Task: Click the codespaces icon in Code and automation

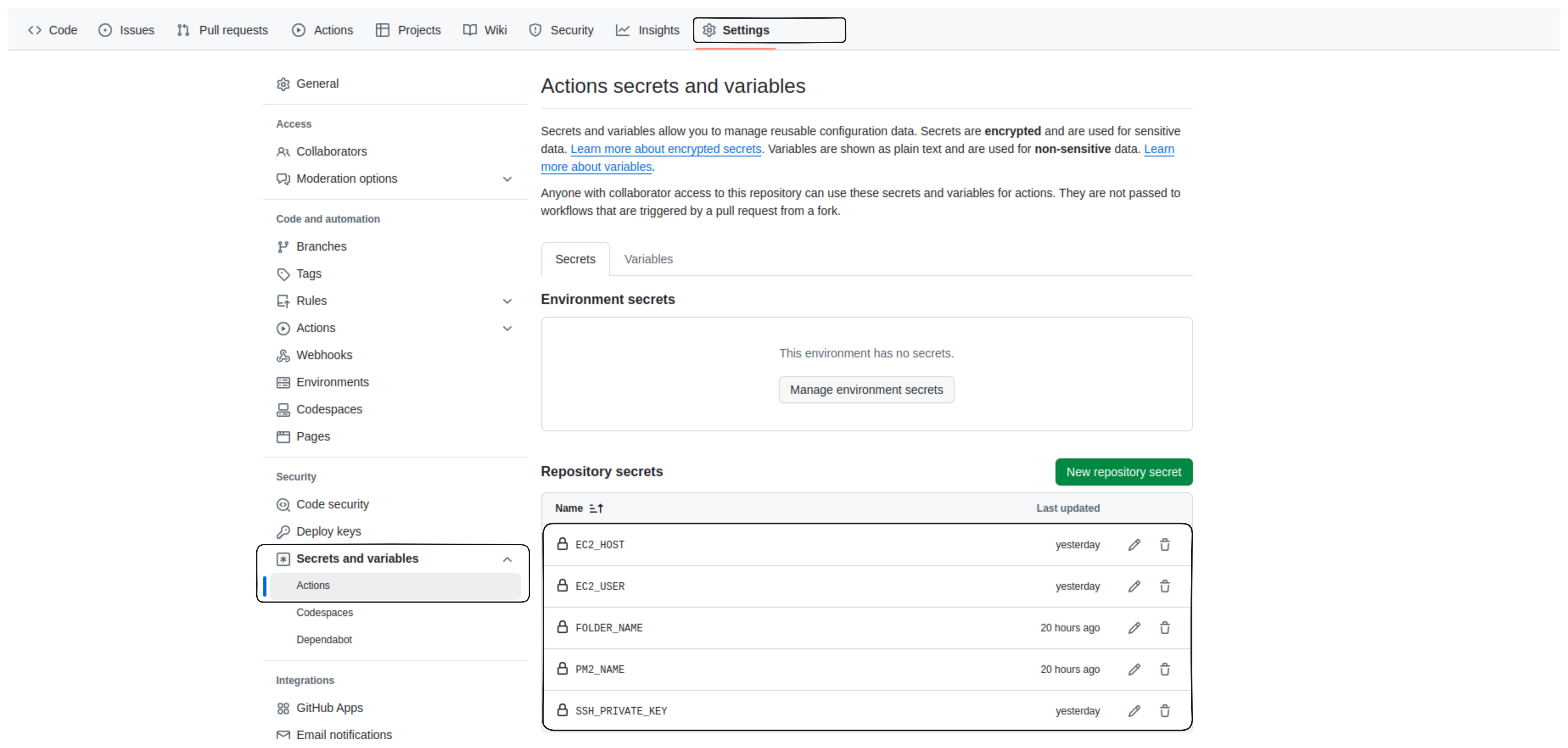Action: 283,410
